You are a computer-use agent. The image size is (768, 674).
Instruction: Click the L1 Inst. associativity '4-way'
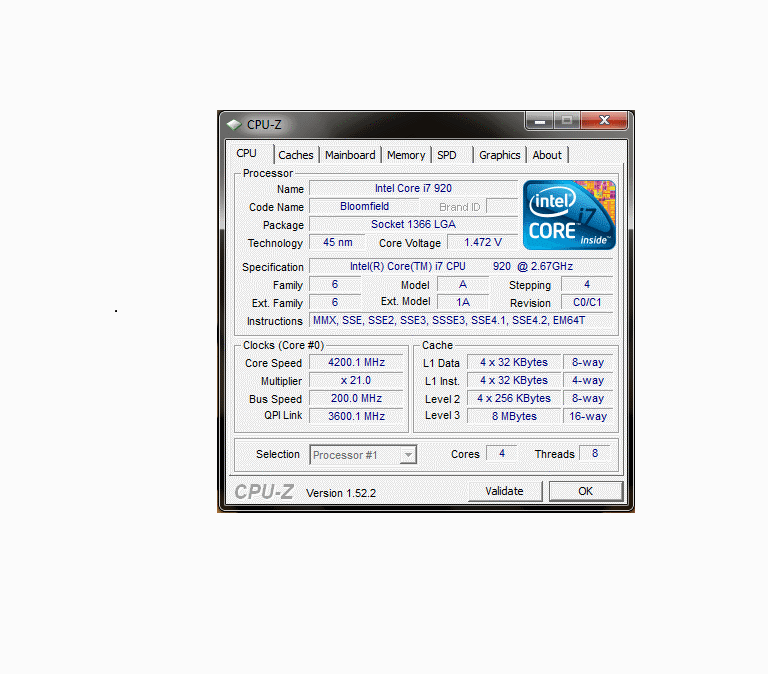pos(588,381)
